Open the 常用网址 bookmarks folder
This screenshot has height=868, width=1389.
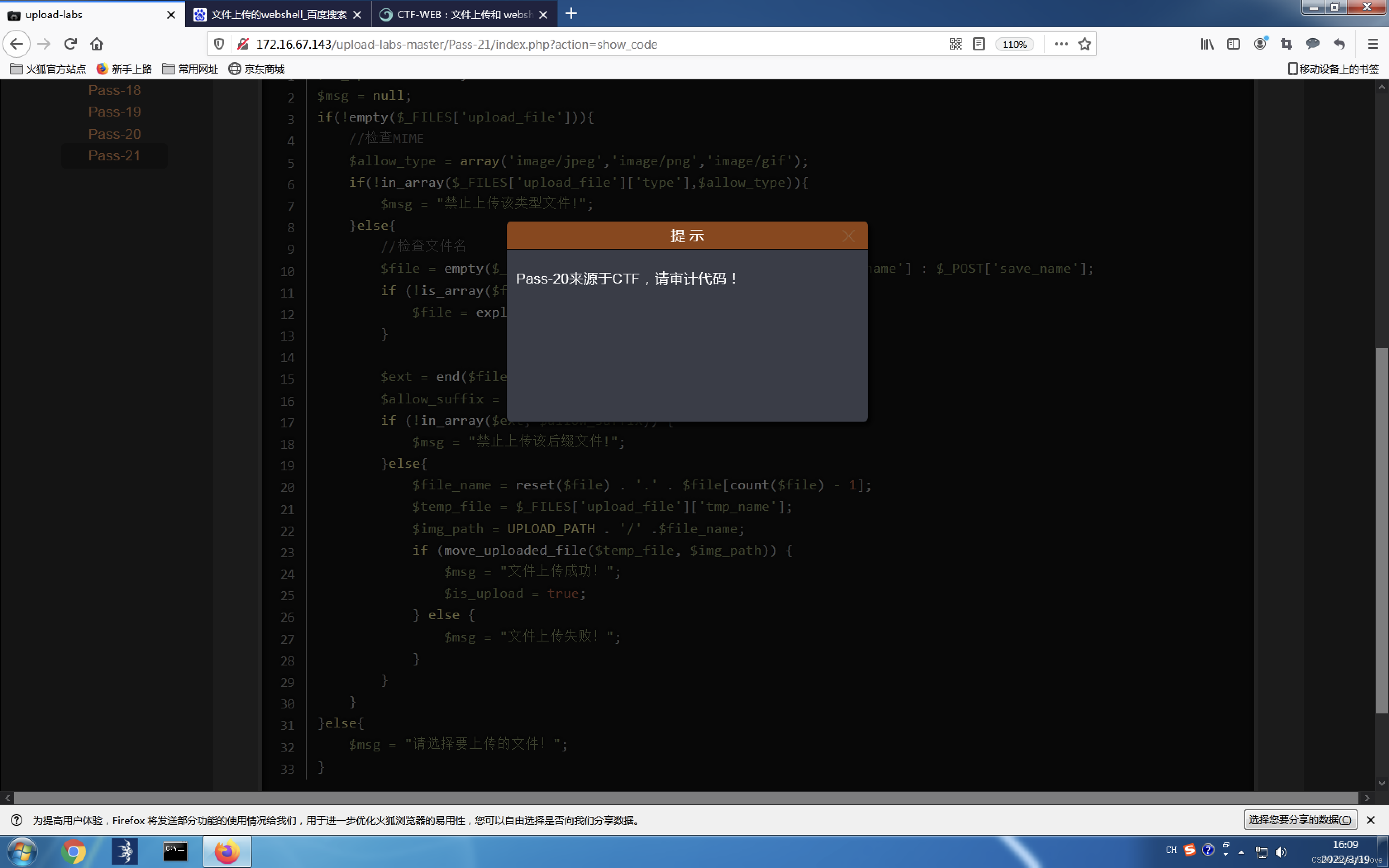[x=191, y=69]
